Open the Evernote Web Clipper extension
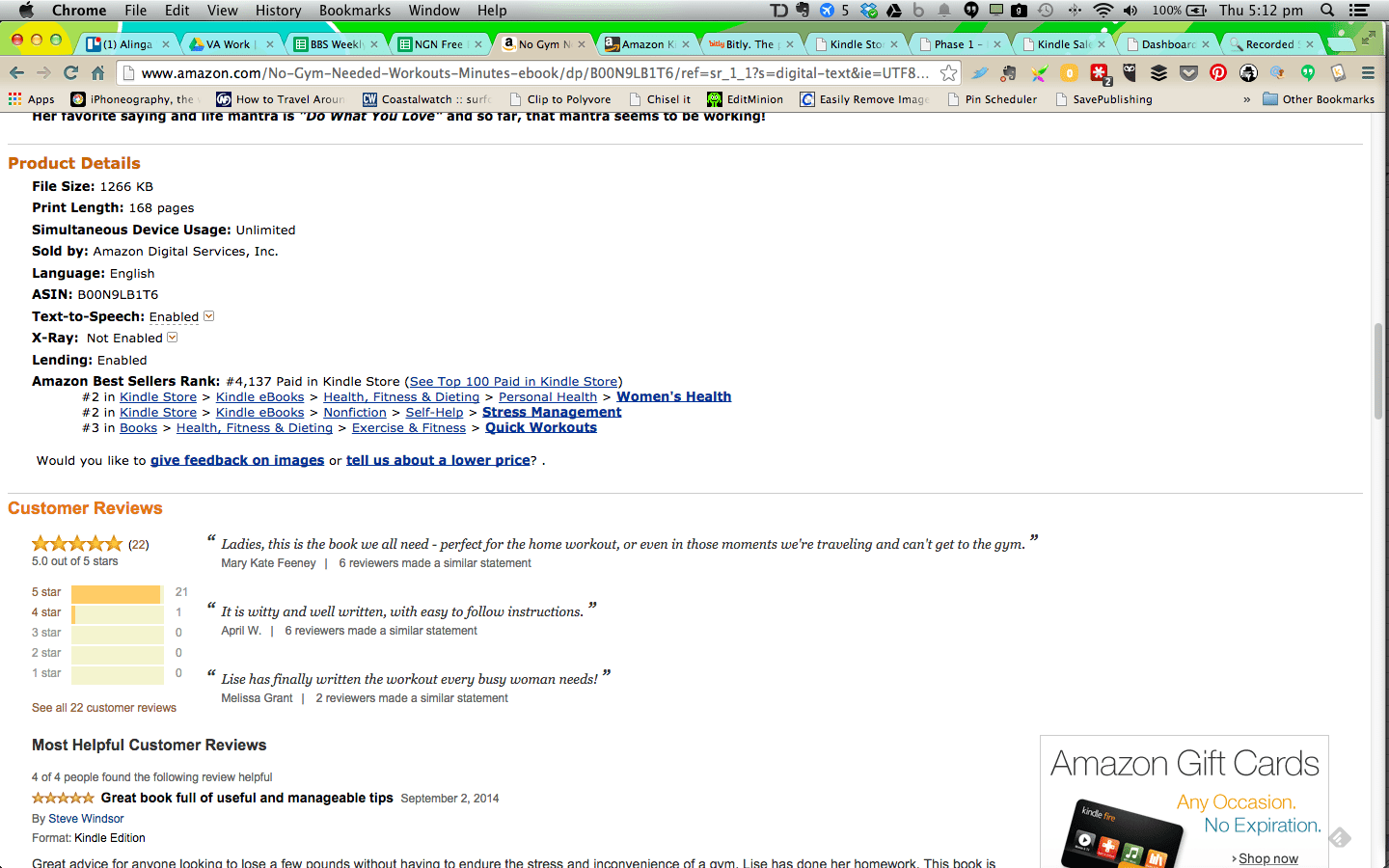The width and height of the screenshot is (1389, 868). coord(1010,73)
